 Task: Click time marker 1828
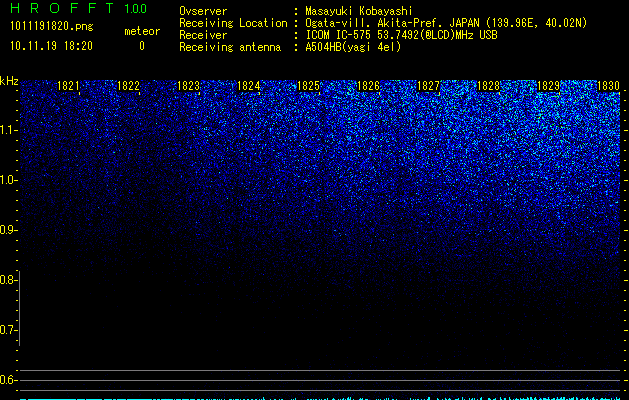tap(488, 86)
